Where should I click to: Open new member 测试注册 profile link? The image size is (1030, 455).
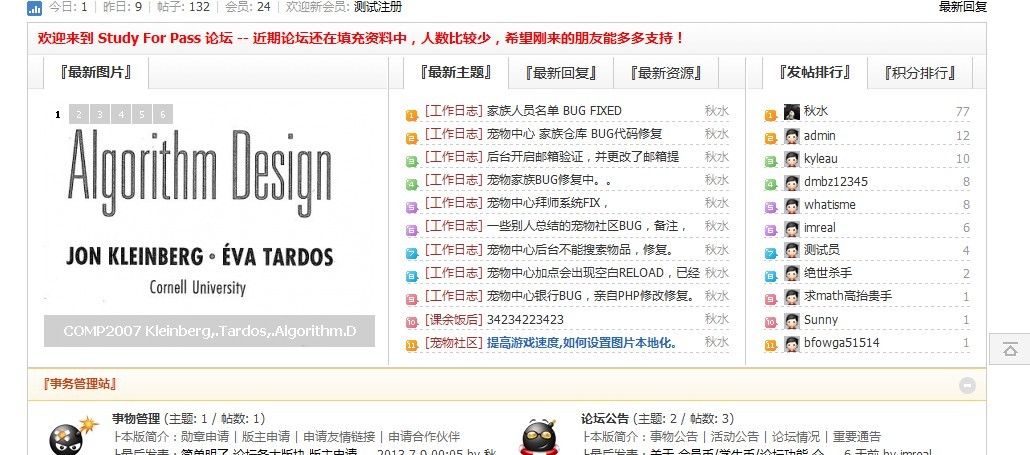coord(378,7)
